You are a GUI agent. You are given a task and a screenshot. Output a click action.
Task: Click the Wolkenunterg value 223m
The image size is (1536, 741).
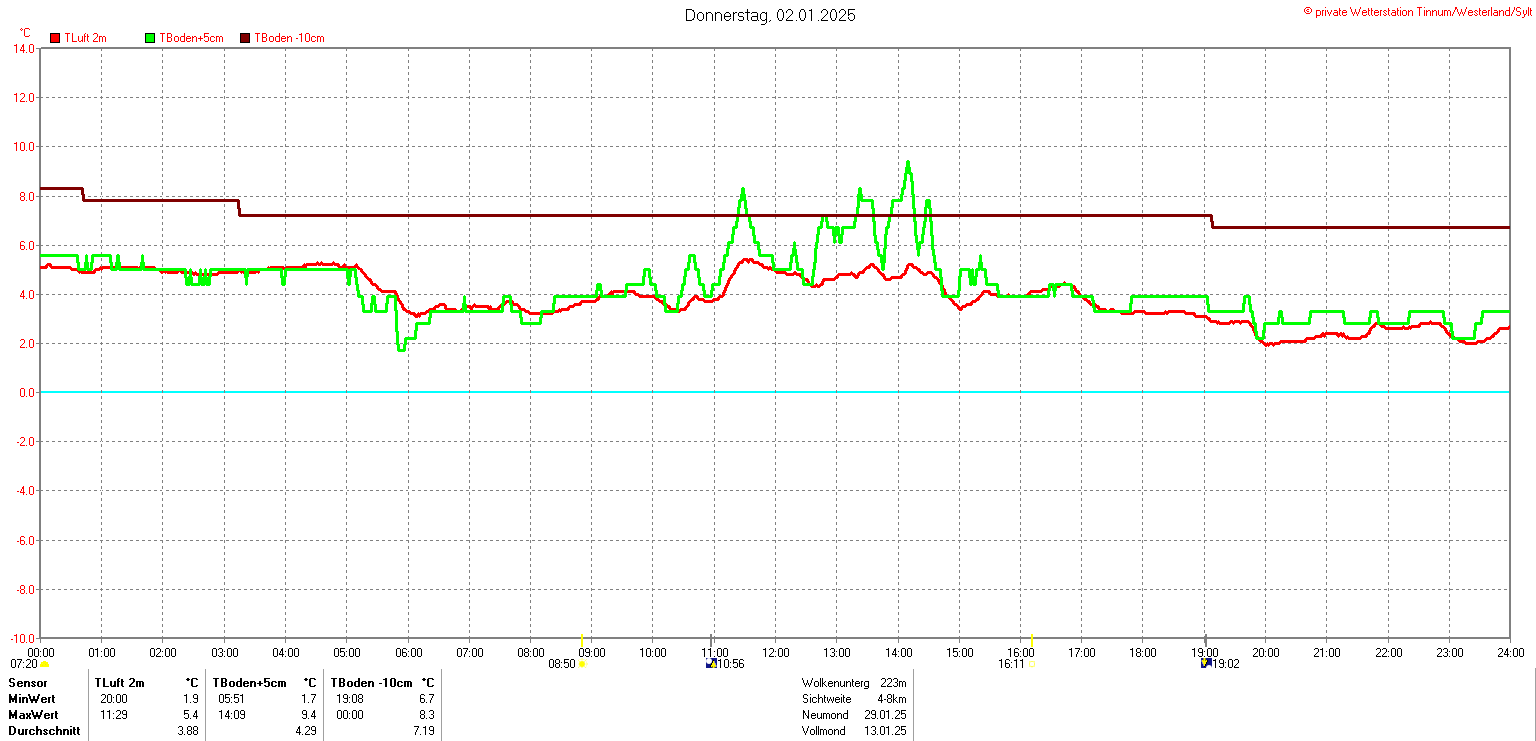(893, 683)
